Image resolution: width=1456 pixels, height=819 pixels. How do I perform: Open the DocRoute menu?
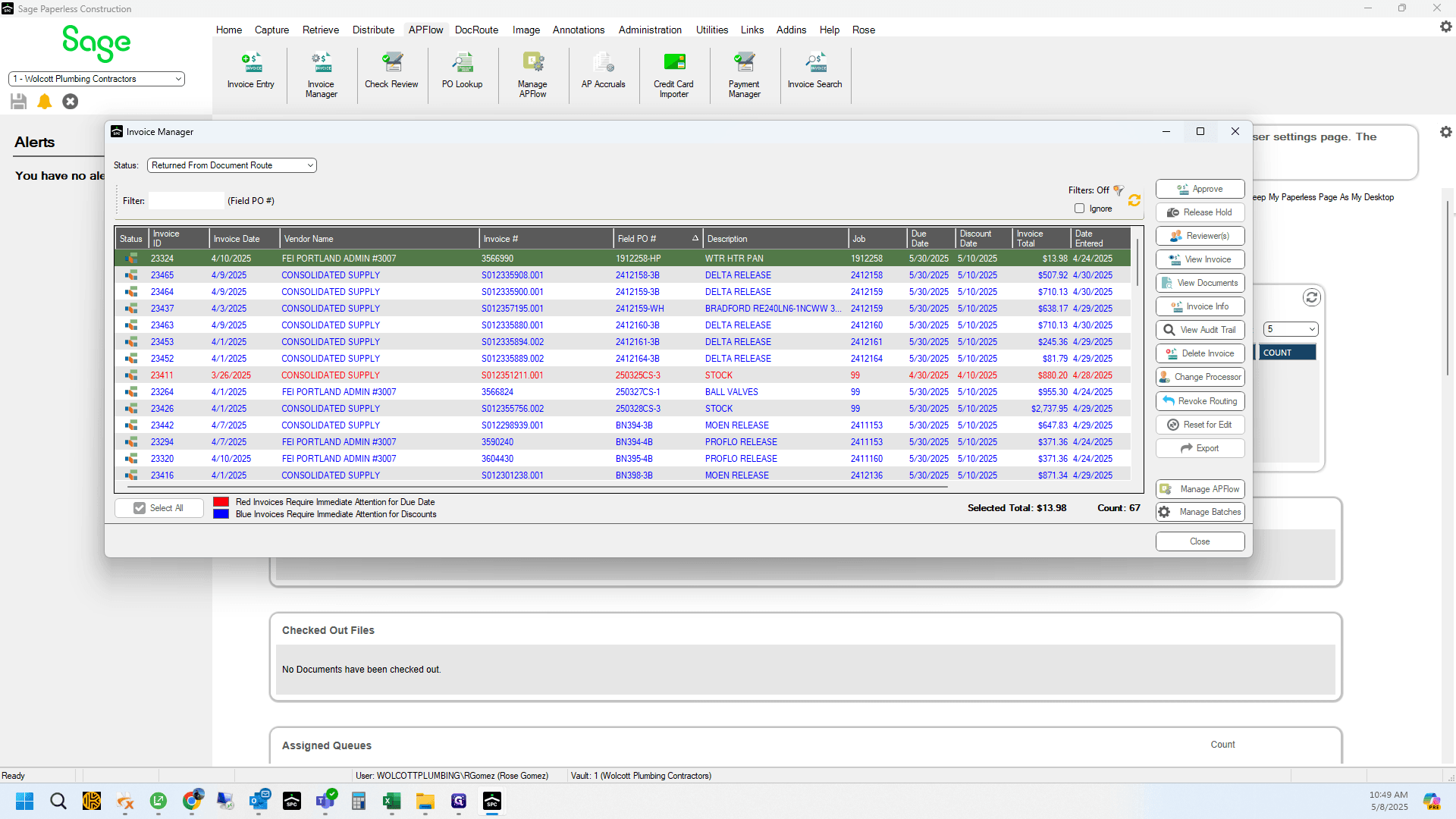477,30
